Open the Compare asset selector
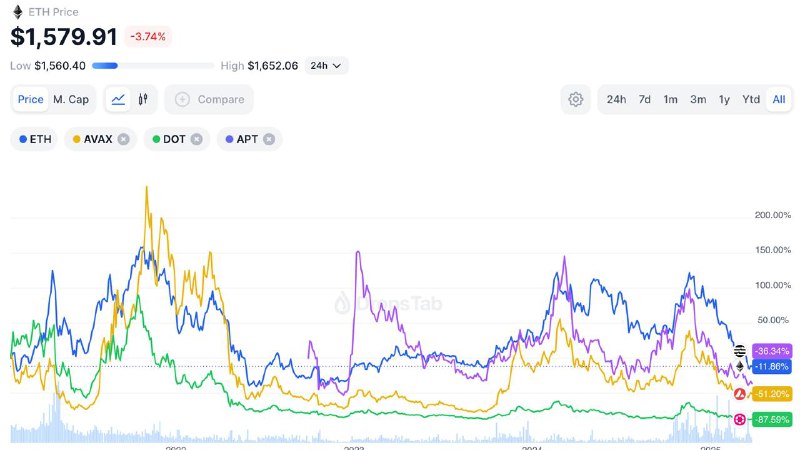800x450 pixels. (209, 99)
